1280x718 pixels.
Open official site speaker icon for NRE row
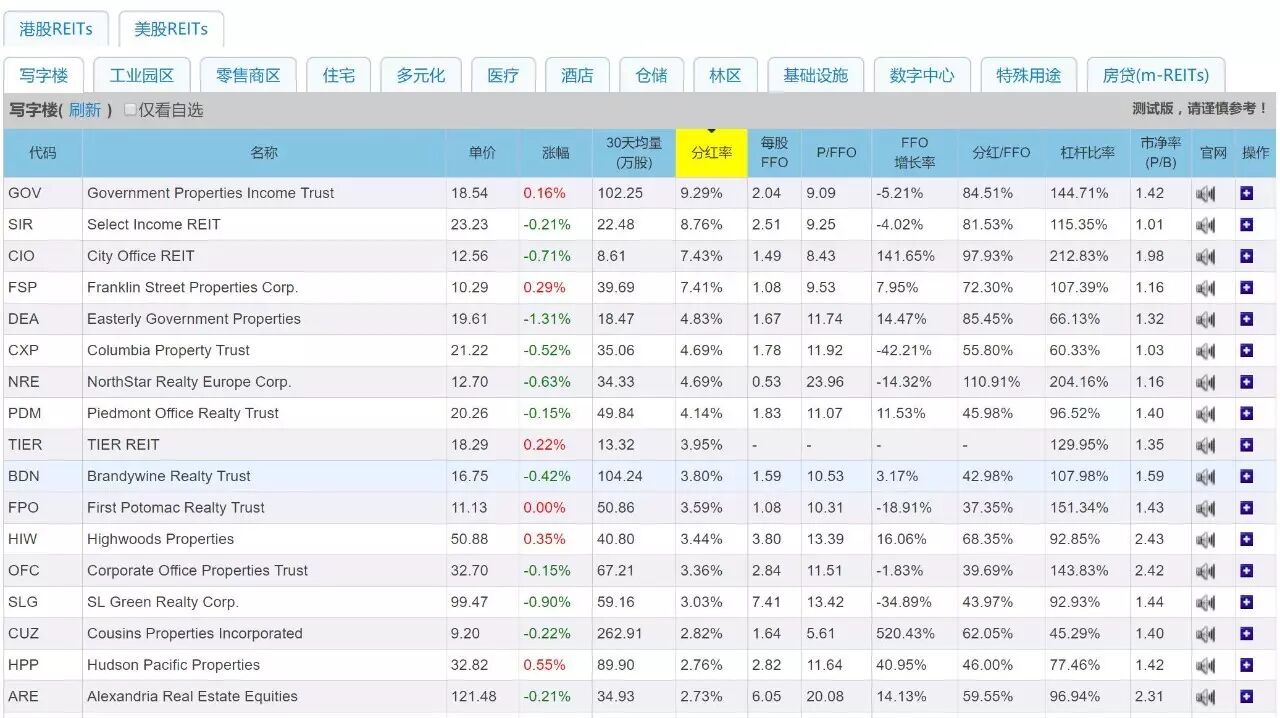click(x=1206, y=383)
